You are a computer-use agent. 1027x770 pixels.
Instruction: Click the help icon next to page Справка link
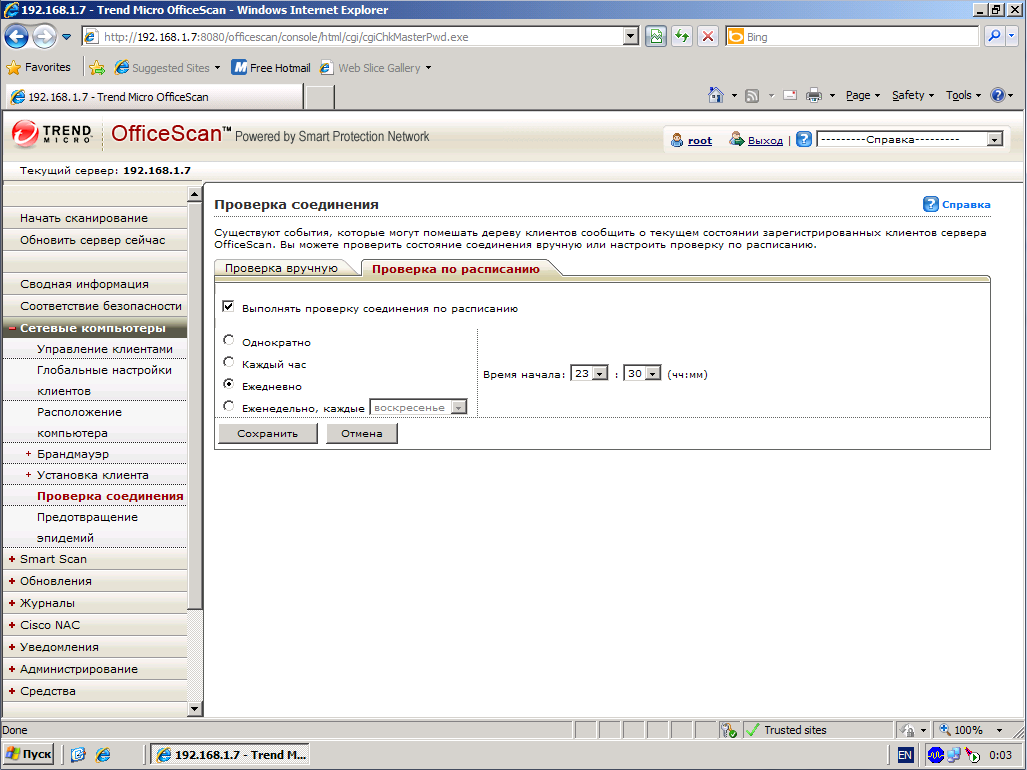tap(931, 204)
